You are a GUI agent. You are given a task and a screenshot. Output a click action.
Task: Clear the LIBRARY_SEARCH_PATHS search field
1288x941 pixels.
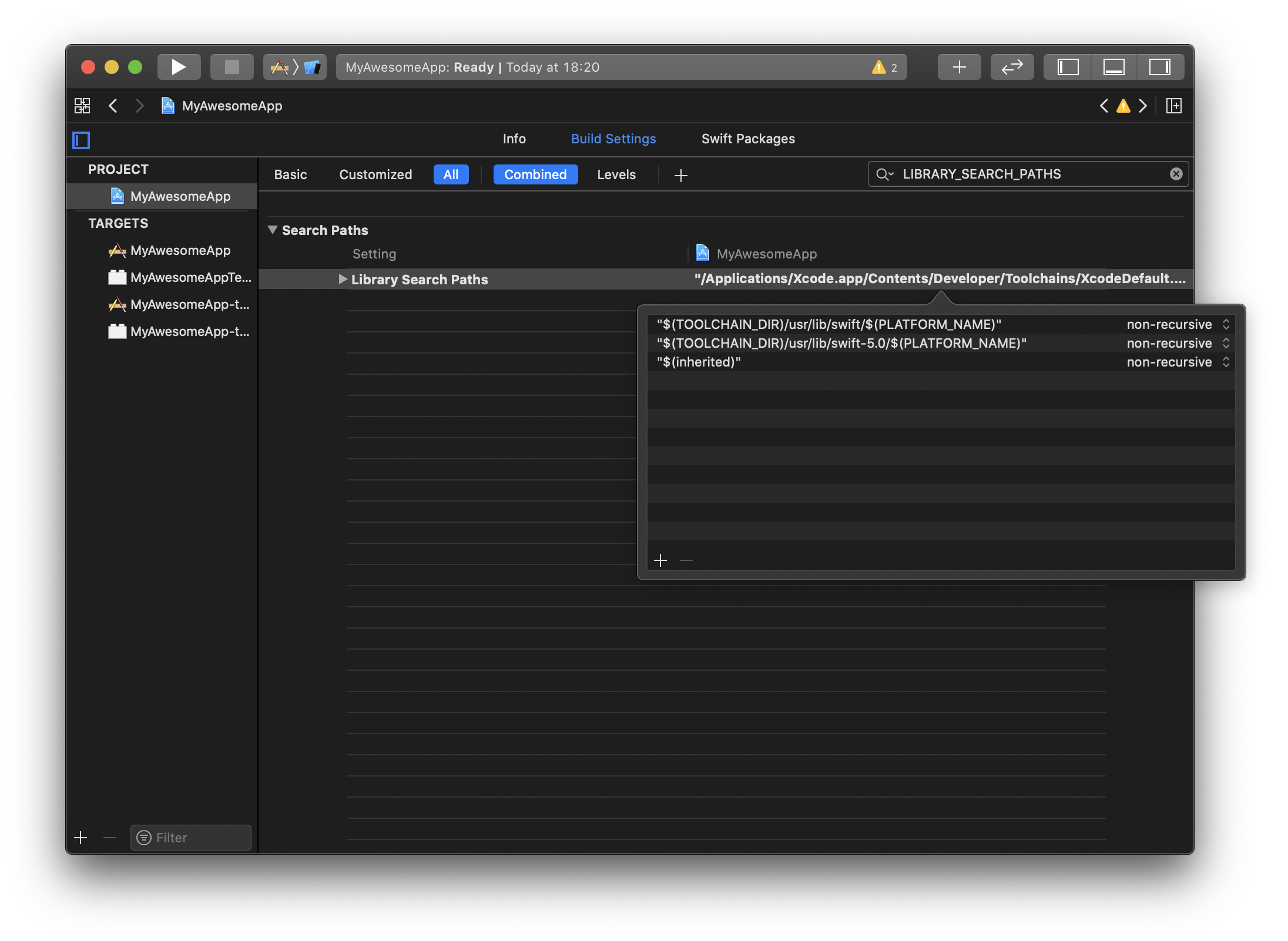point(1176,174)
